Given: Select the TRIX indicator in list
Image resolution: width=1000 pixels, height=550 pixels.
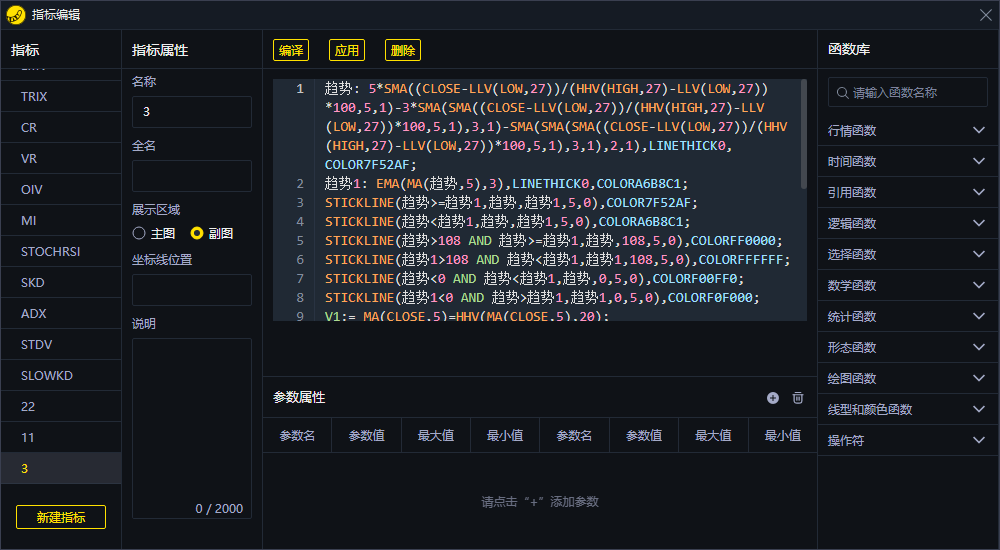Looking at the screenshot, I should [34, 97].
